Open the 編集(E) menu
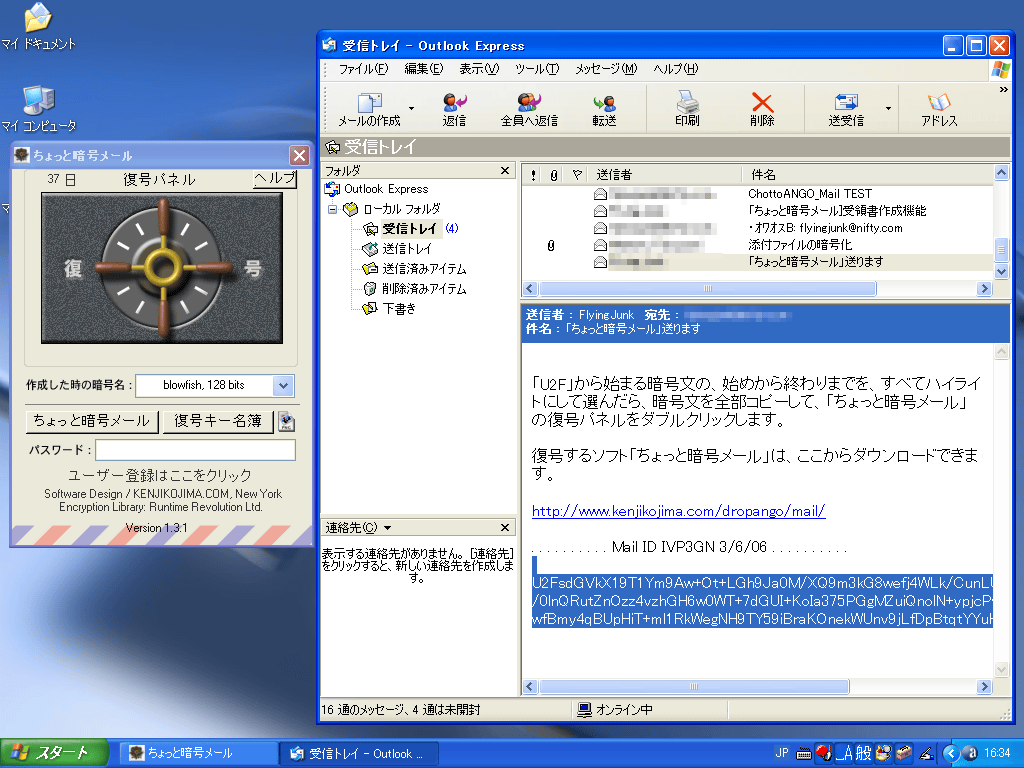1024x768 pixels. pyautogui.click(x=423, y=69)
